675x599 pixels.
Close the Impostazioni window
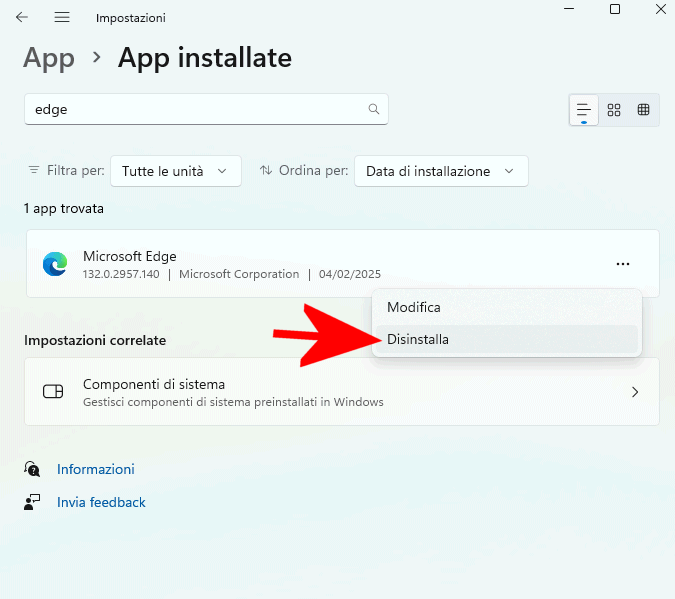tap(661, 9)
